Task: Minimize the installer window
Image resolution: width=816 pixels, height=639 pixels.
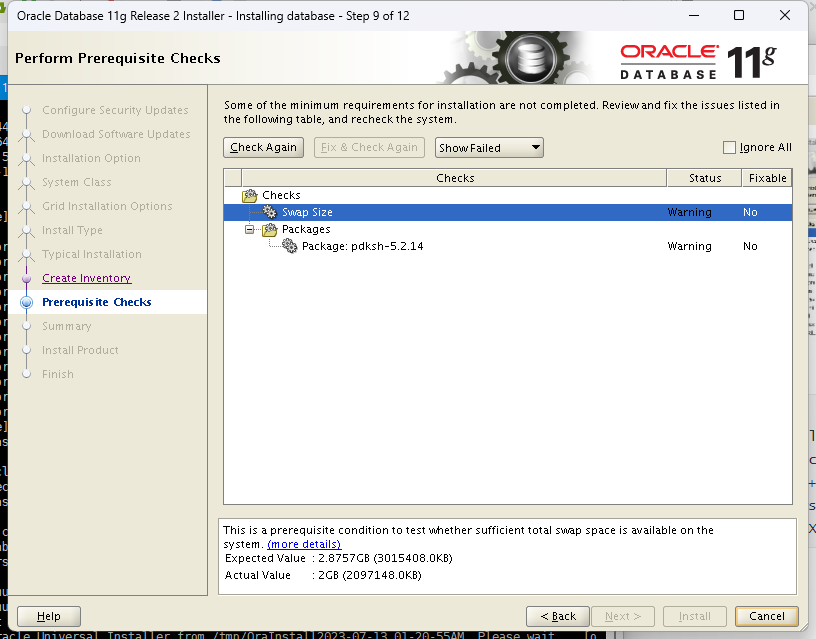Action: tap(694, 16)
